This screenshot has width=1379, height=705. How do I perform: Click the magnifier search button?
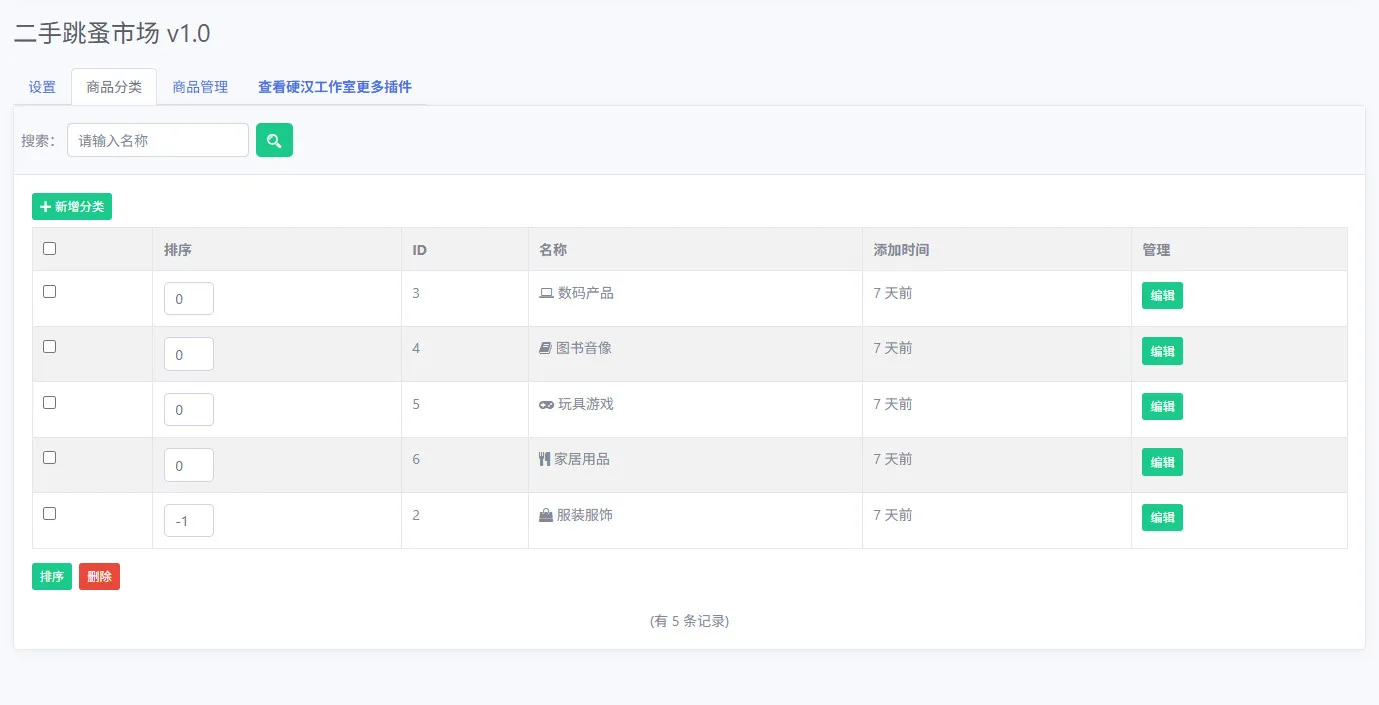[274, 140]
